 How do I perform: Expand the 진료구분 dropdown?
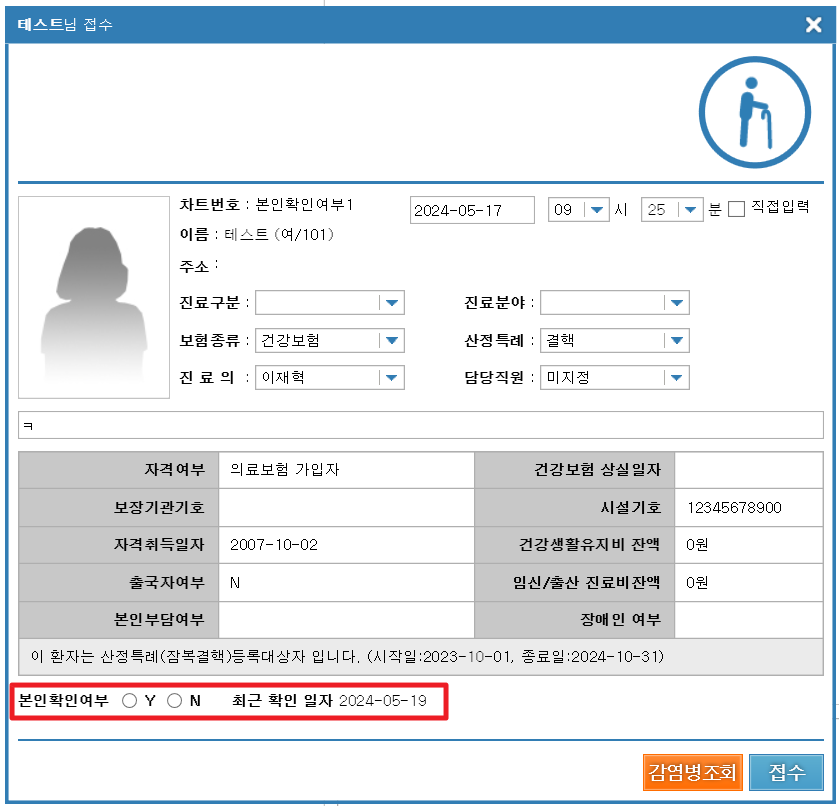[391, 303]
